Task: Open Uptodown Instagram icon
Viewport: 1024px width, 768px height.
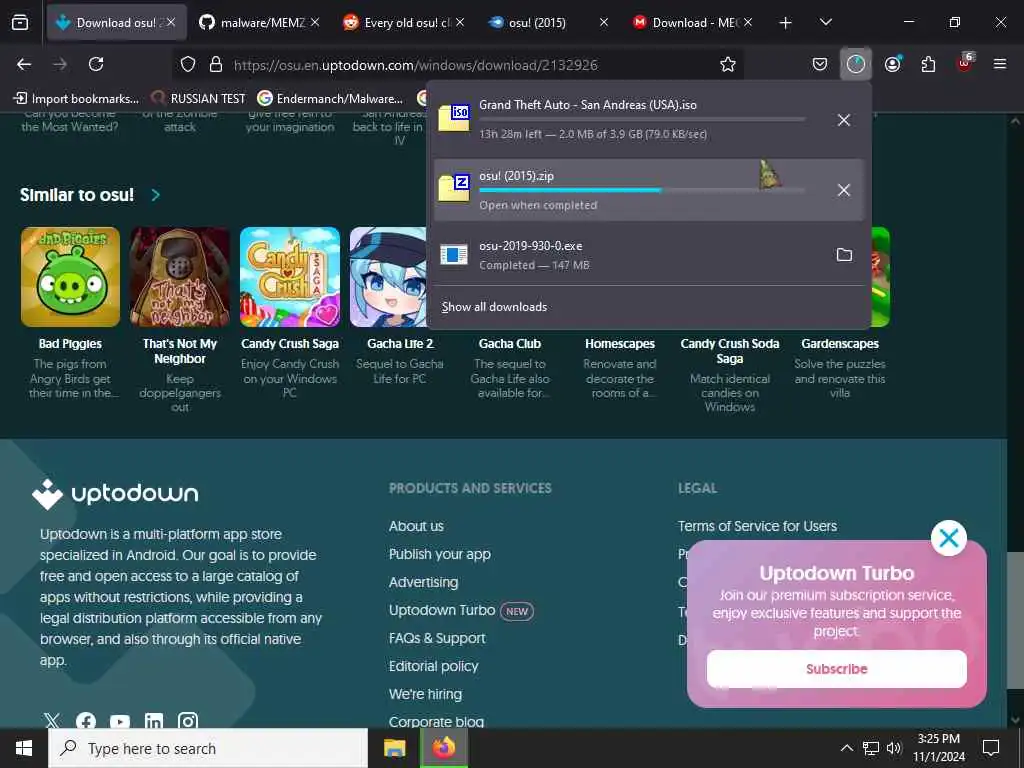Action: click(x=188, y=721)
